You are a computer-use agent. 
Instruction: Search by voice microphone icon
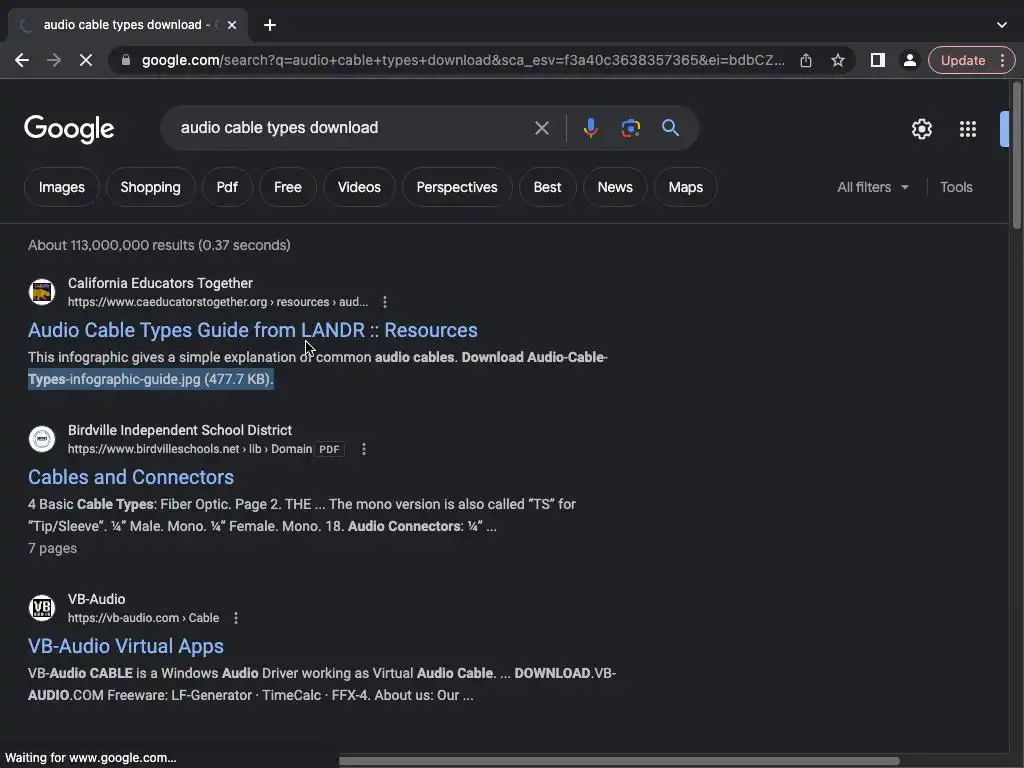click(590, 128)
